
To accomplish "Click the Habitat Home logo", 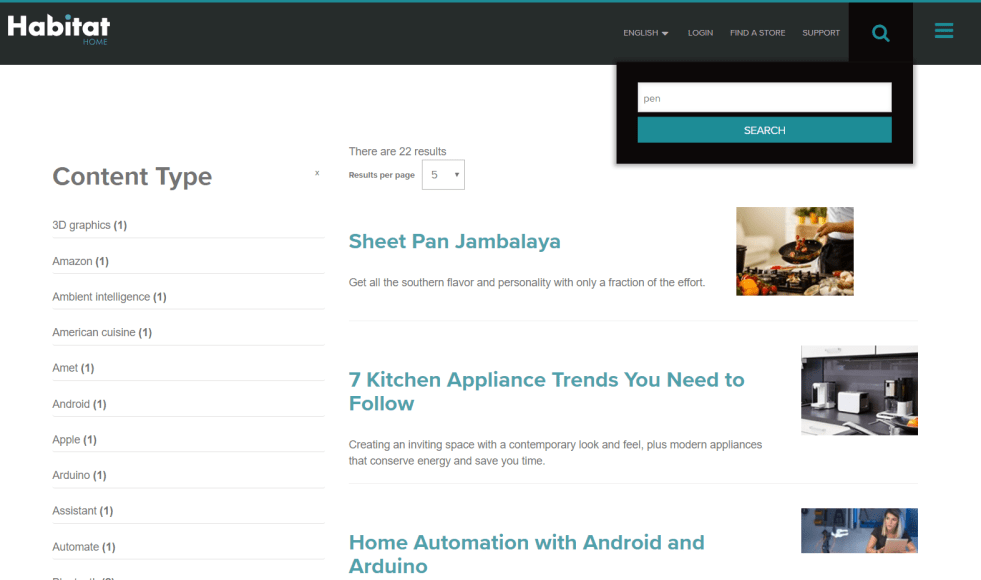I will [x=59, y=29].
